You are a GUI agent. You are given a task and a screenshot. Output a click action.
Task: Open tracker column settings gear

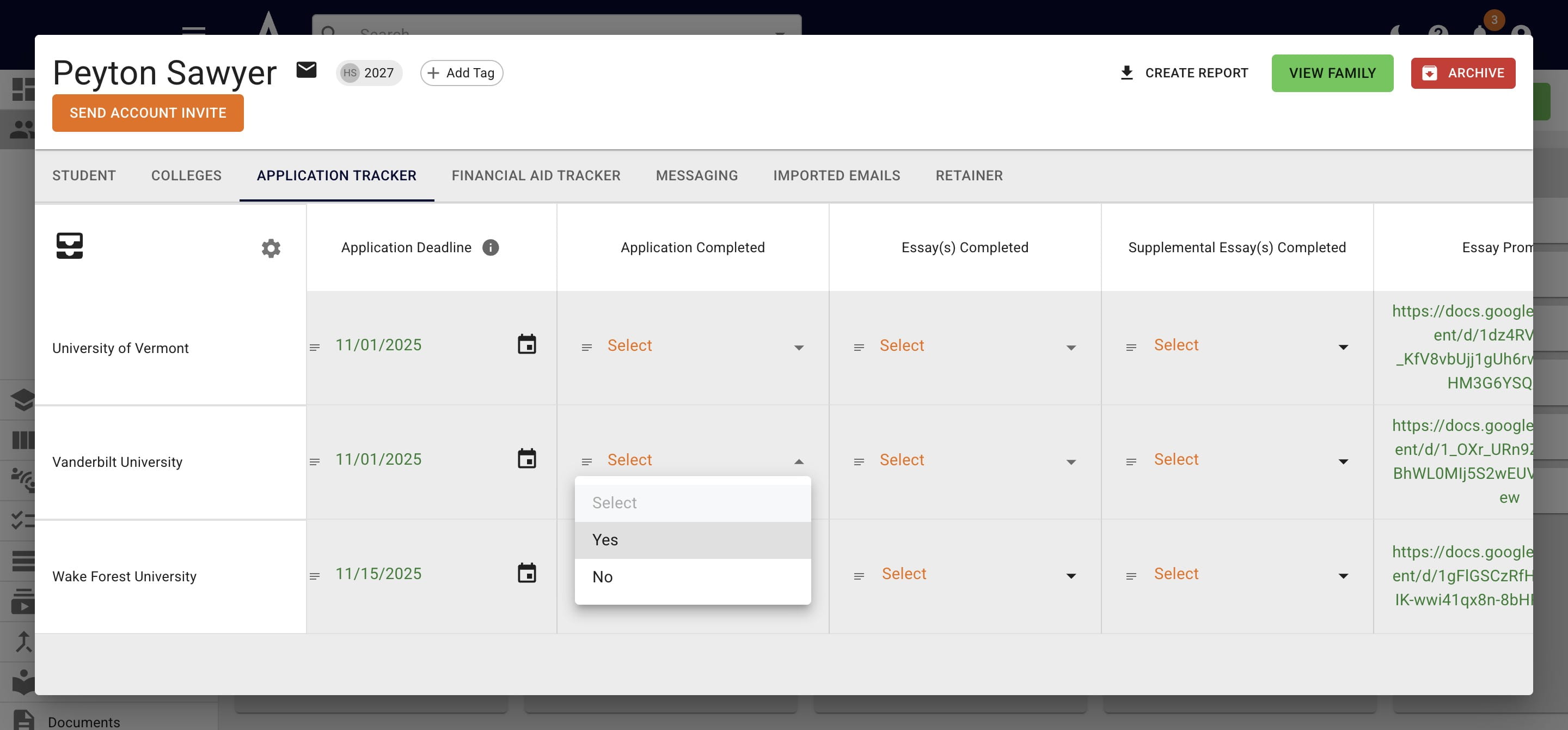click(271, 248)
